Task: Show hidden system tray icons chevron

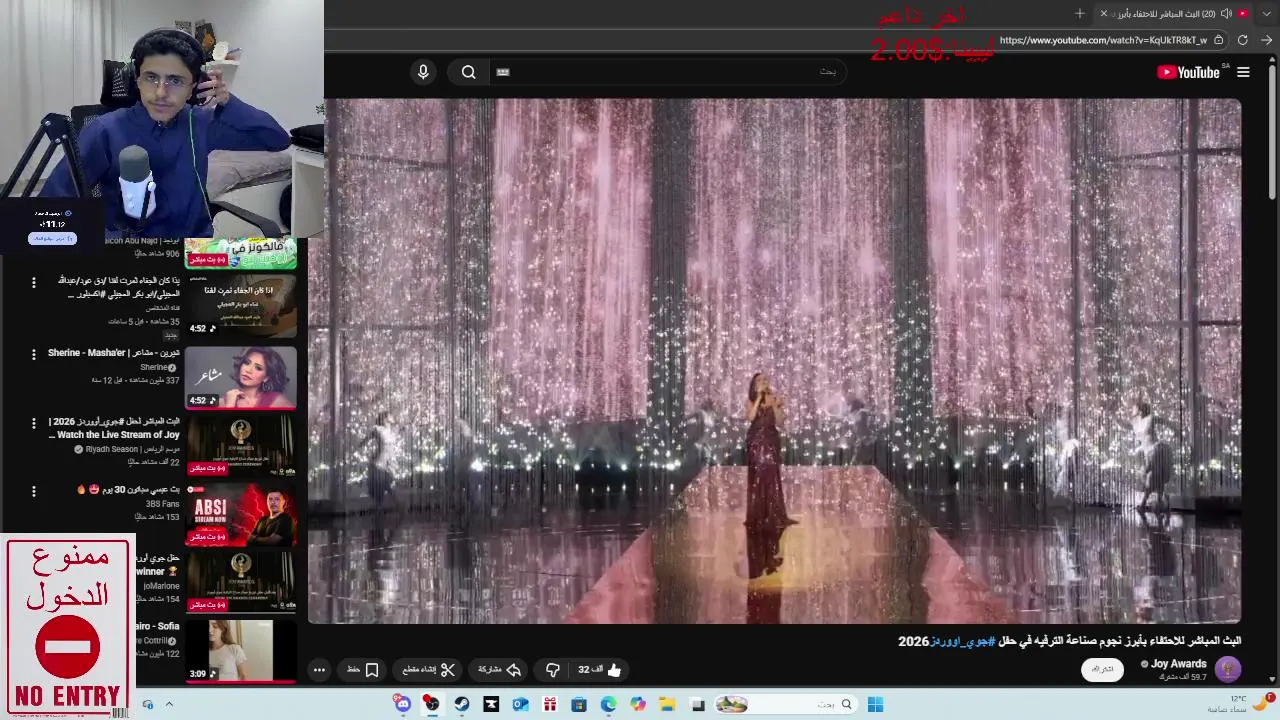Action: coord(169,704)
